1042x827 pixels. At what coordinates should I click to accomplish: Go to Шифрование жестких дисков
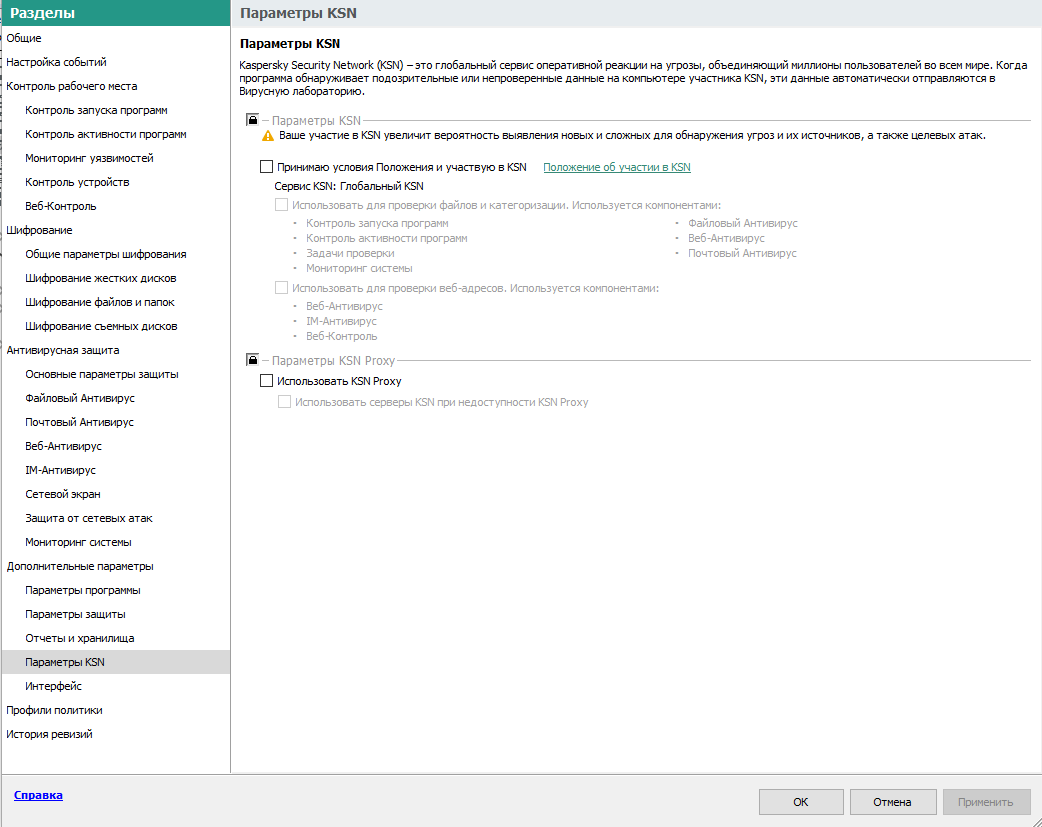click(x=116, y=278)
